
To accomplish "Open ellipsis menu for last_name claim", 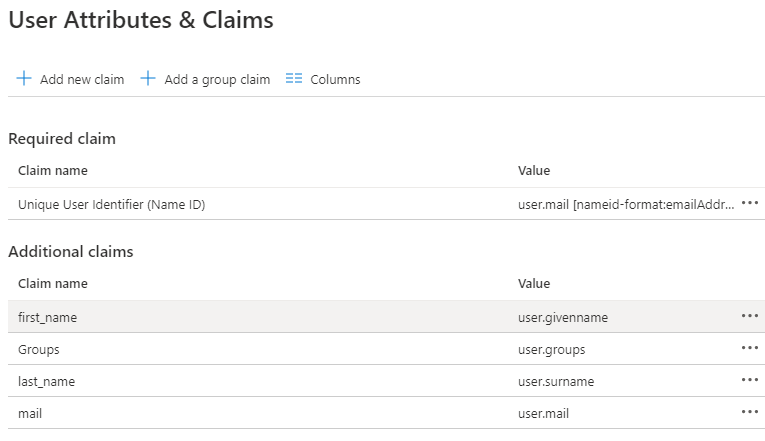I will click(x=750, y=380).
